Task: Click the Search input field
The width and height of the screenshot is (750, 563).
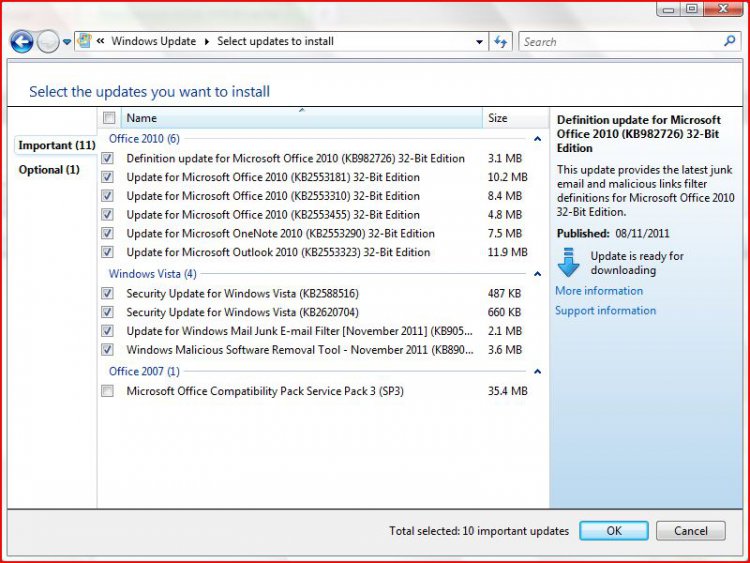Action: click(621, 42)
